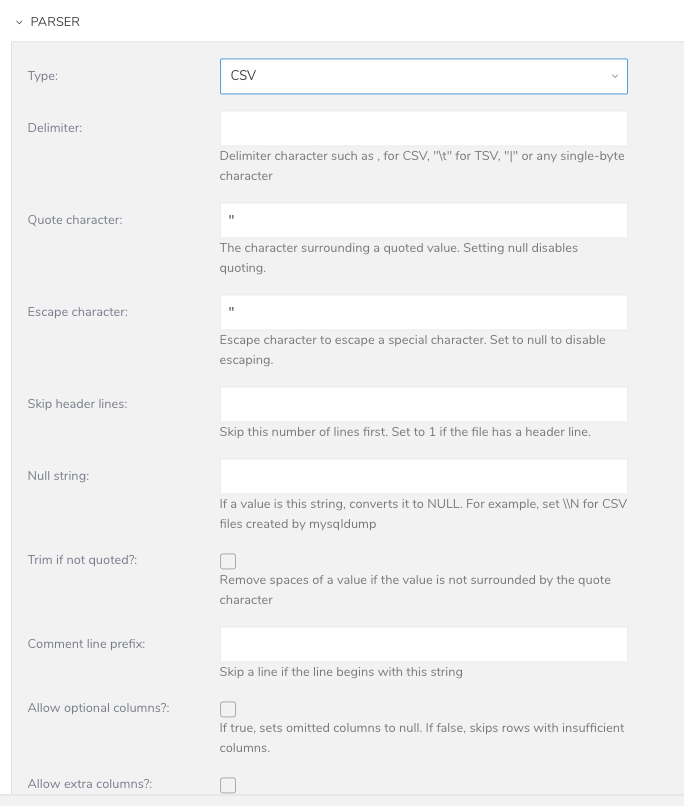The width and height of the screenshot is (684, 806).
Task: Click the "Escape character:" label
Action: click(78, 312)
